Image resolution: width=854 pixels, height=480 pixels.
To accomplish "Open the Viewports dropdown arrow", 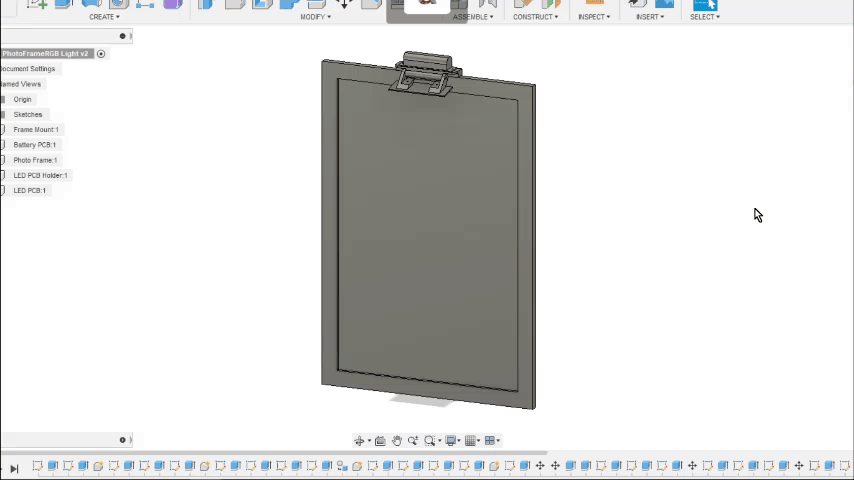I will tap(498, 441).
